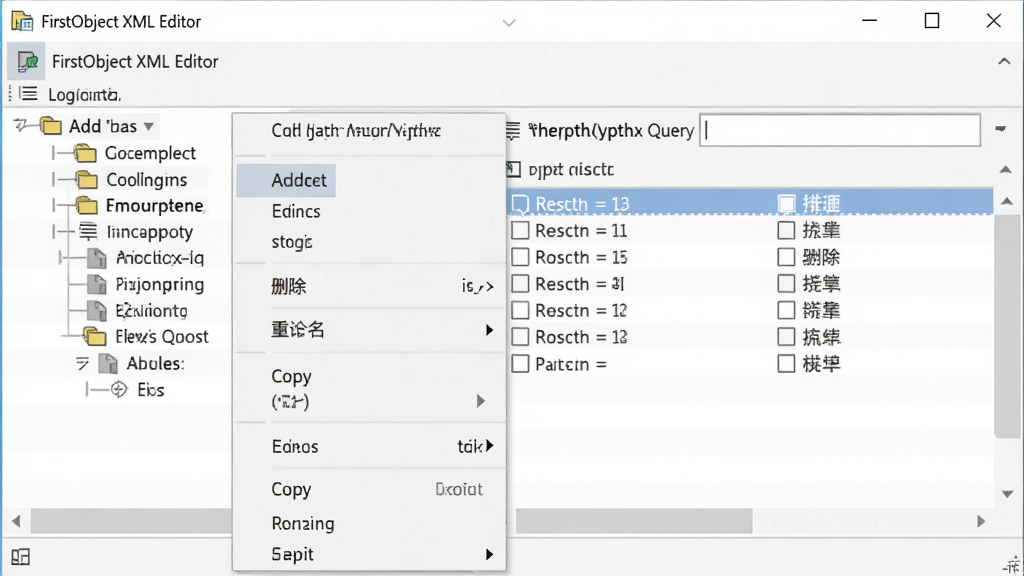1024x576 pixels.
Task: Collapse the FirstObject XML Editor header with the chevron
Action: [1004, 61]
